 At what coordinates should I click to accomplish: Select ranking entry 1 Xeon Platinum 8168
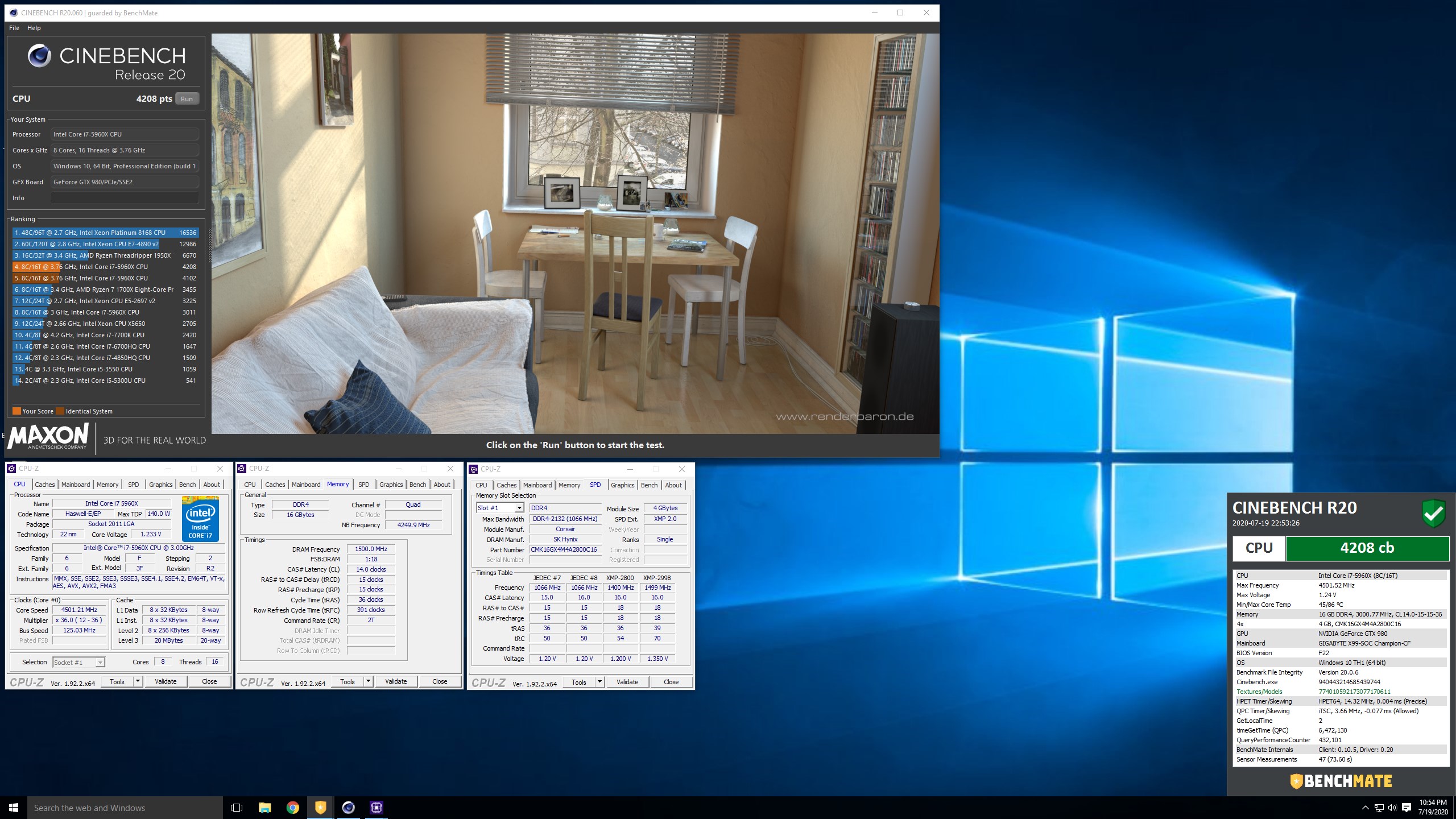[x=105, y=233]
